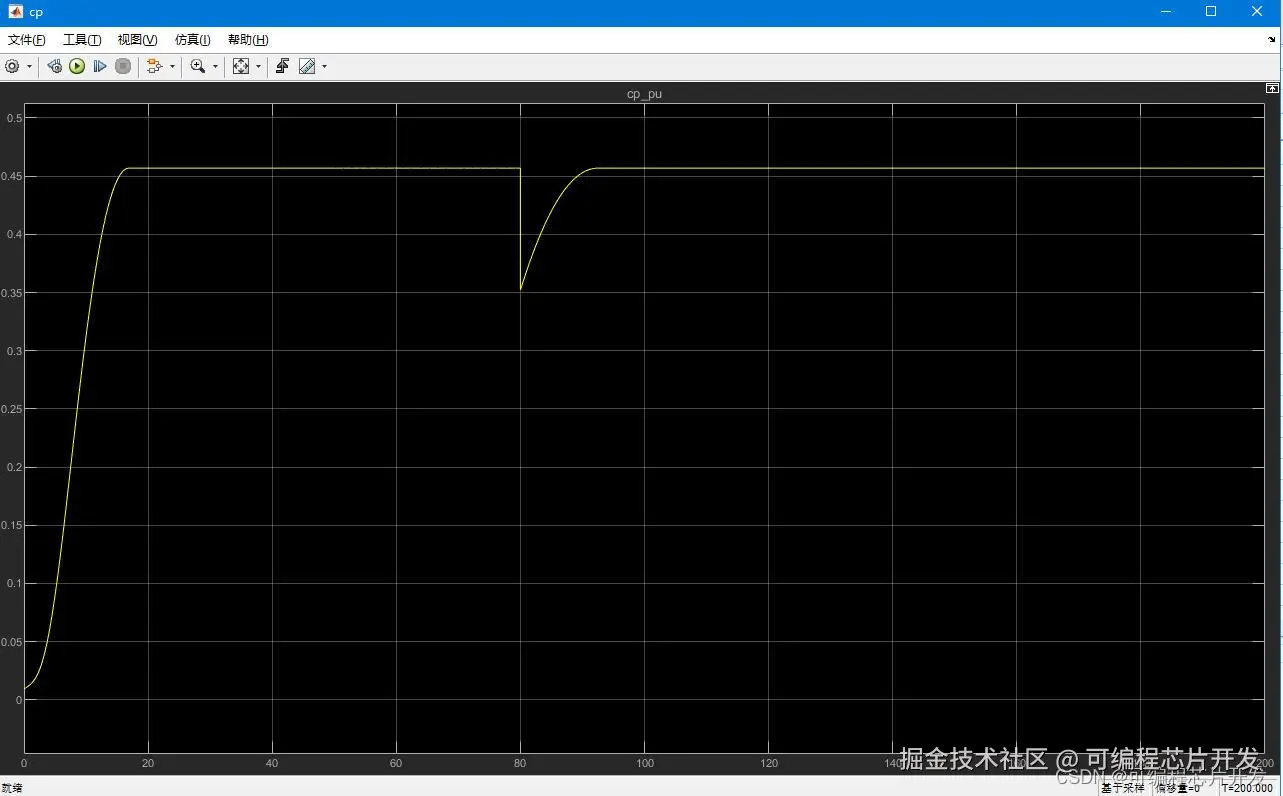This screenshot has height=796, width=1283.
Task: Click the 就绪 status text
Action: tap(12, 788)
